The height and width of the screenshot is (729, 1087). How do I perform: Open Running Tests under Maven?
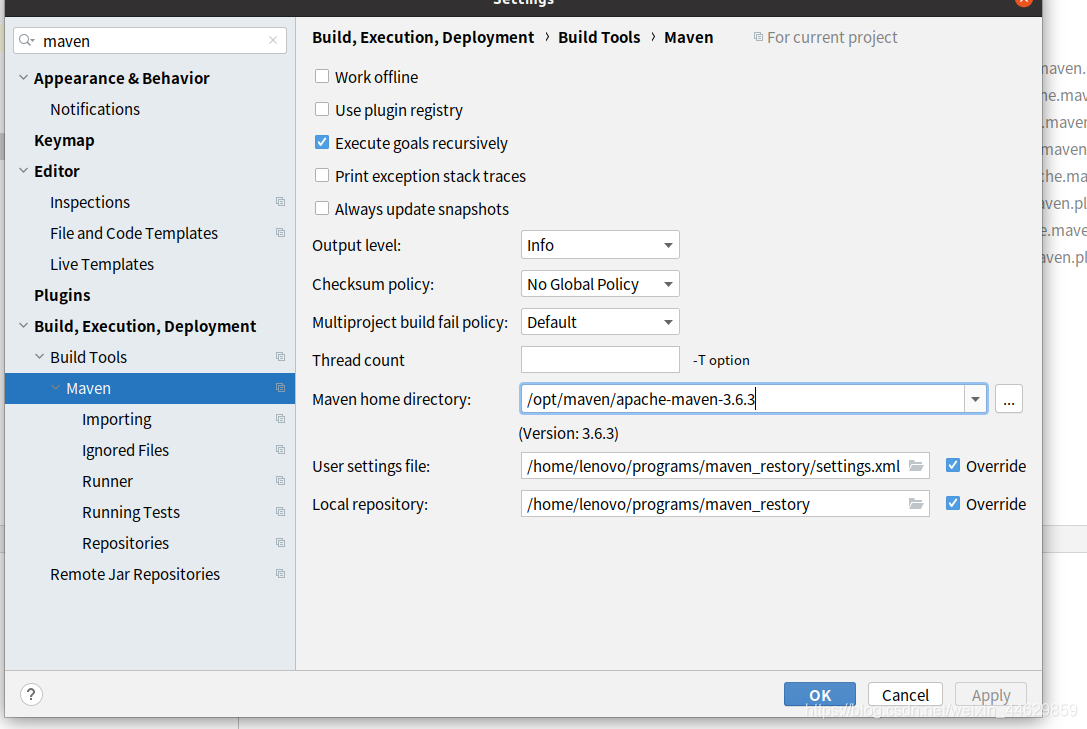tap(131, 513)
